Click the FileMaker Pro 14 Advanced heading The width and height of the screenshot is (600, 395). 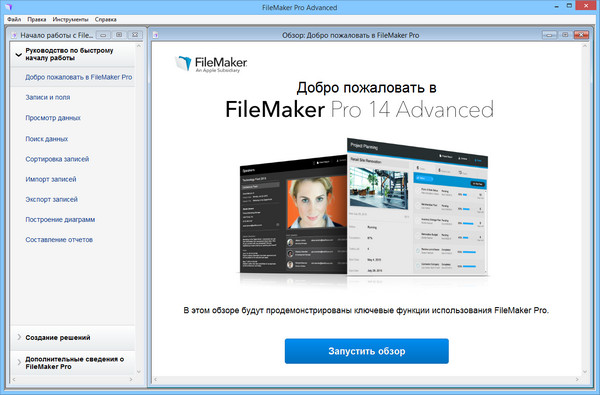pyautogui.click(x=359, y=109)
